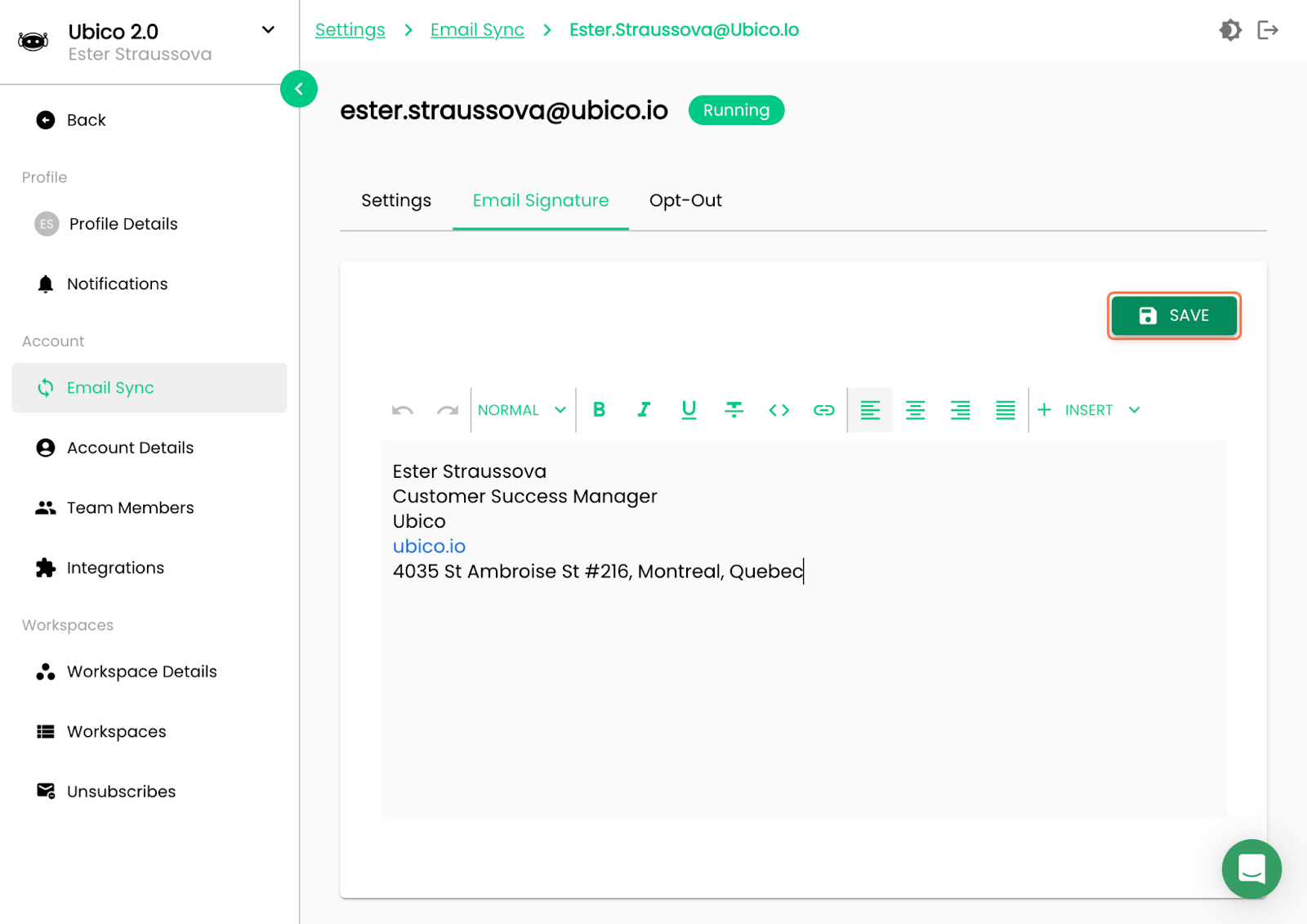Image resolution: width=1307 pixels, height=924 pixels.
Task: Click Ester.Straussova@Ubico.Io breadcrumb
Action: point(684,30)
